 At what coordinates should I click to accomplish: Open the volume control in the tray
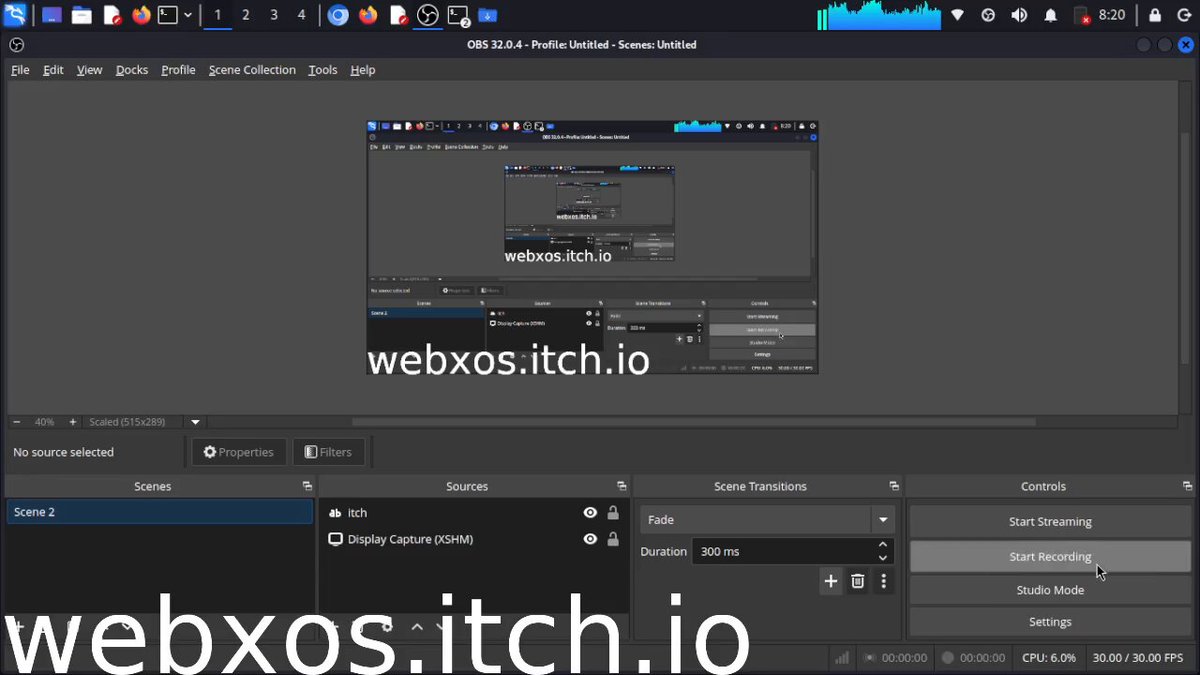tap(1019, 15)
